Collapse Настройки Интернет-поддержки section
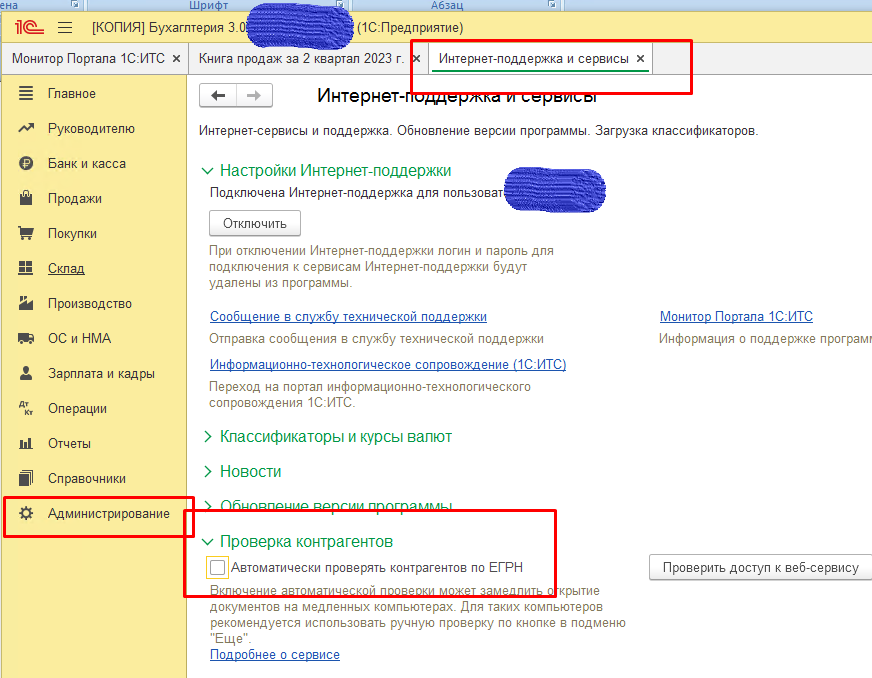Viewport: 872px width, 678px height. 207,171
